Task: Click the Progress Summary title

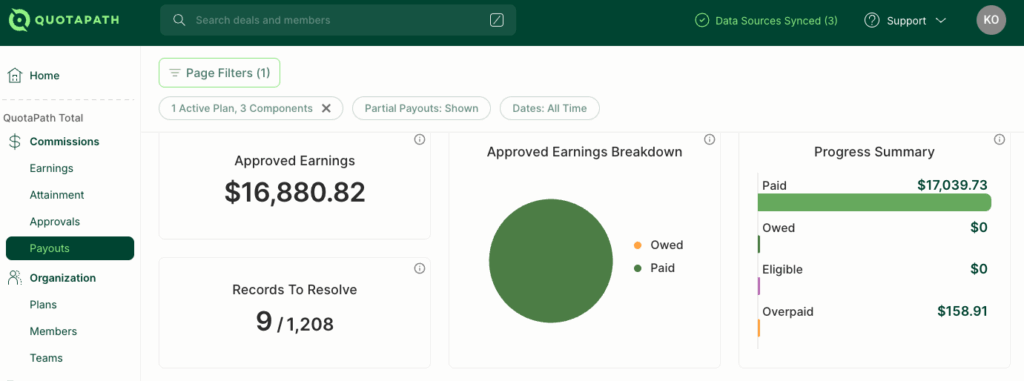Action: (874, 152)
